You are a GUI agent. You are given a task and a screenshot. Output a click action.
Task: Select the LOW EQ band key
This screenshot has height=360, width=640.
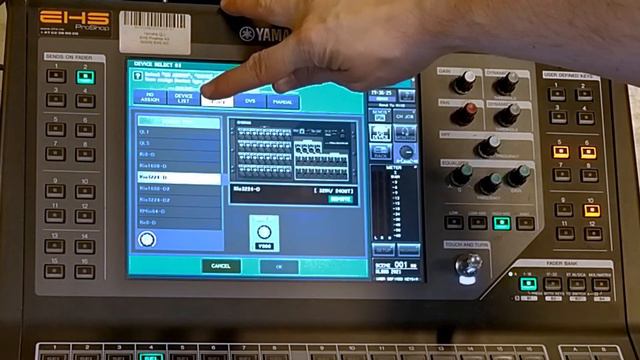454,222
